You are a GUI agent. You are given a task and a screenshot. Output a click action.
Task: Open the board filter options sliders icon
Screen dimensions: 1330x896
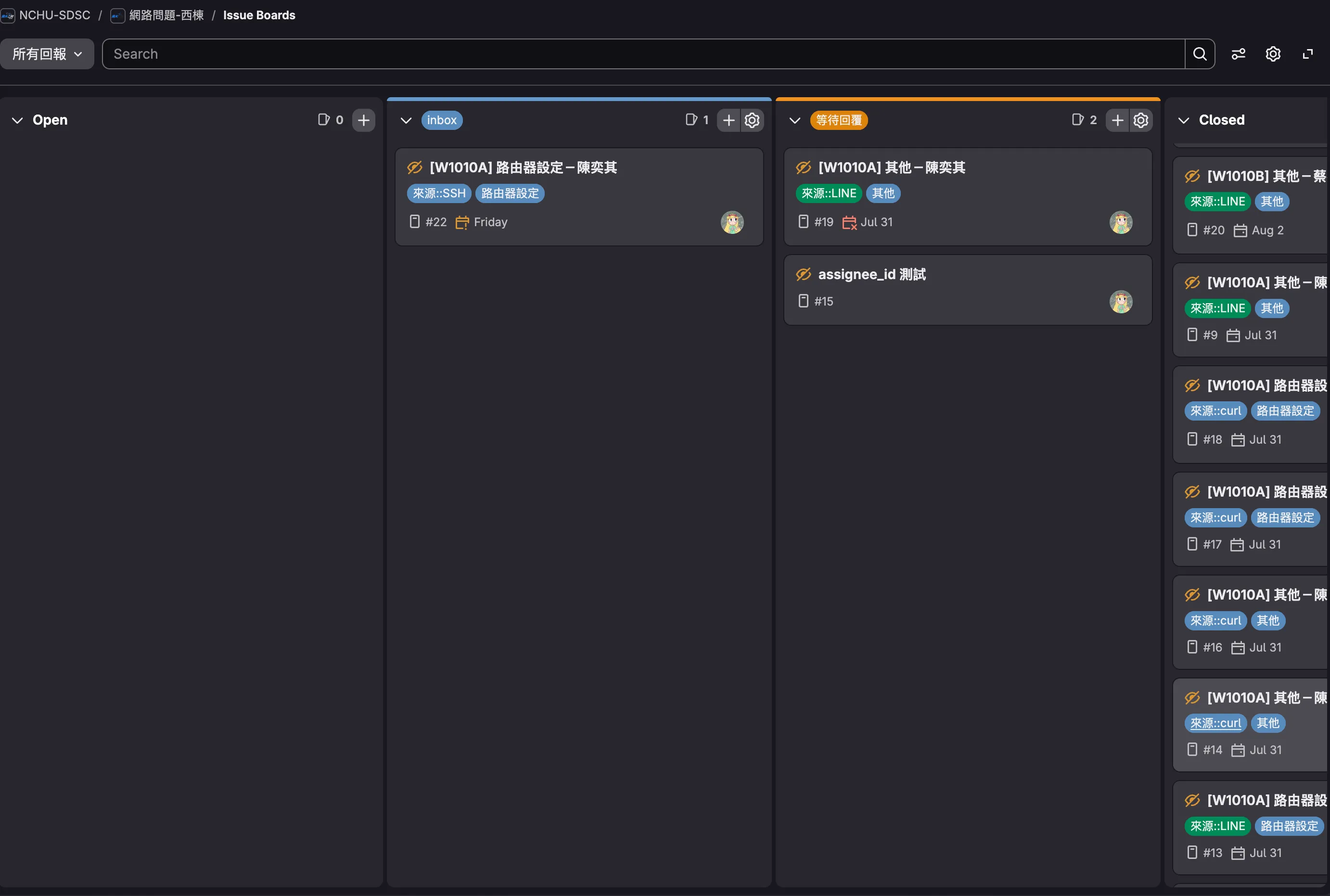point(1238,54)
